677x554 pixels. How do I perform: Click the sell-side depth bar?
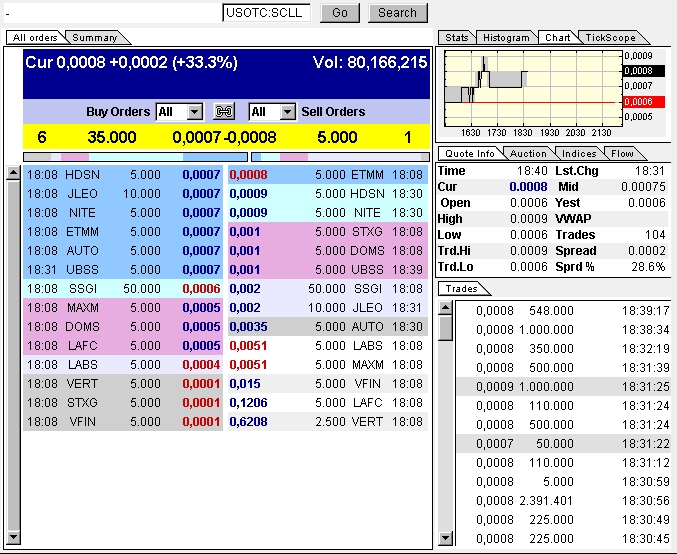coord(340,157)
